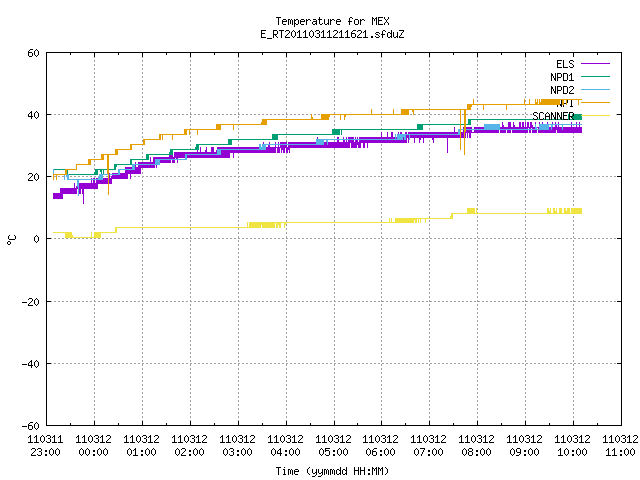
Task: Click the file name E_RT20110311211621.sfduZ
Action: (332, 34)
